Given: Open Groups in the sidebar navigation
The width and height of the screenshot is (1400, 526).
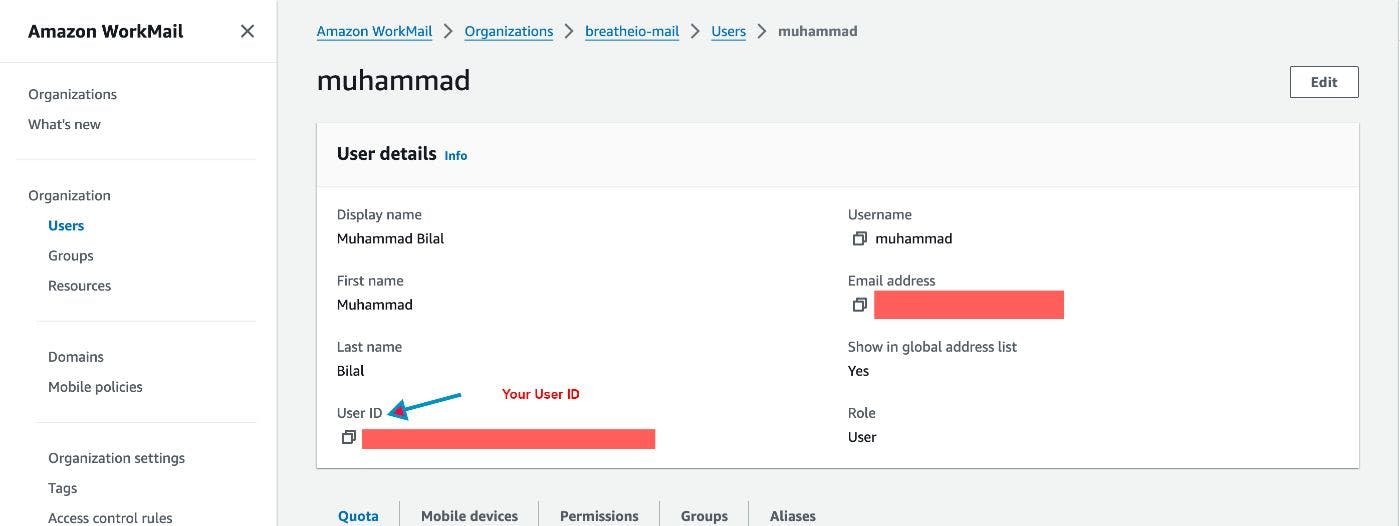Looking at the screenshot, I should tap(71, 256).
